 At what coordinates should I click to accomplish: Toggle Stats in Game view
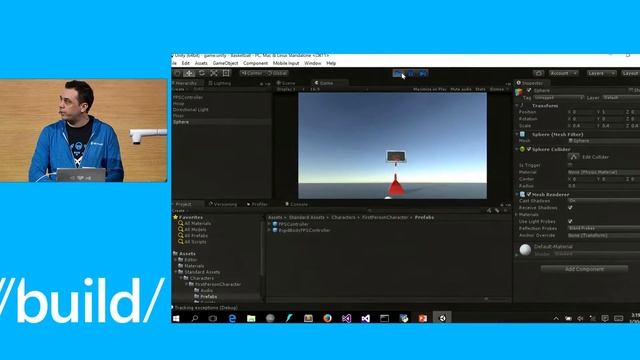[x=480, y=89]
